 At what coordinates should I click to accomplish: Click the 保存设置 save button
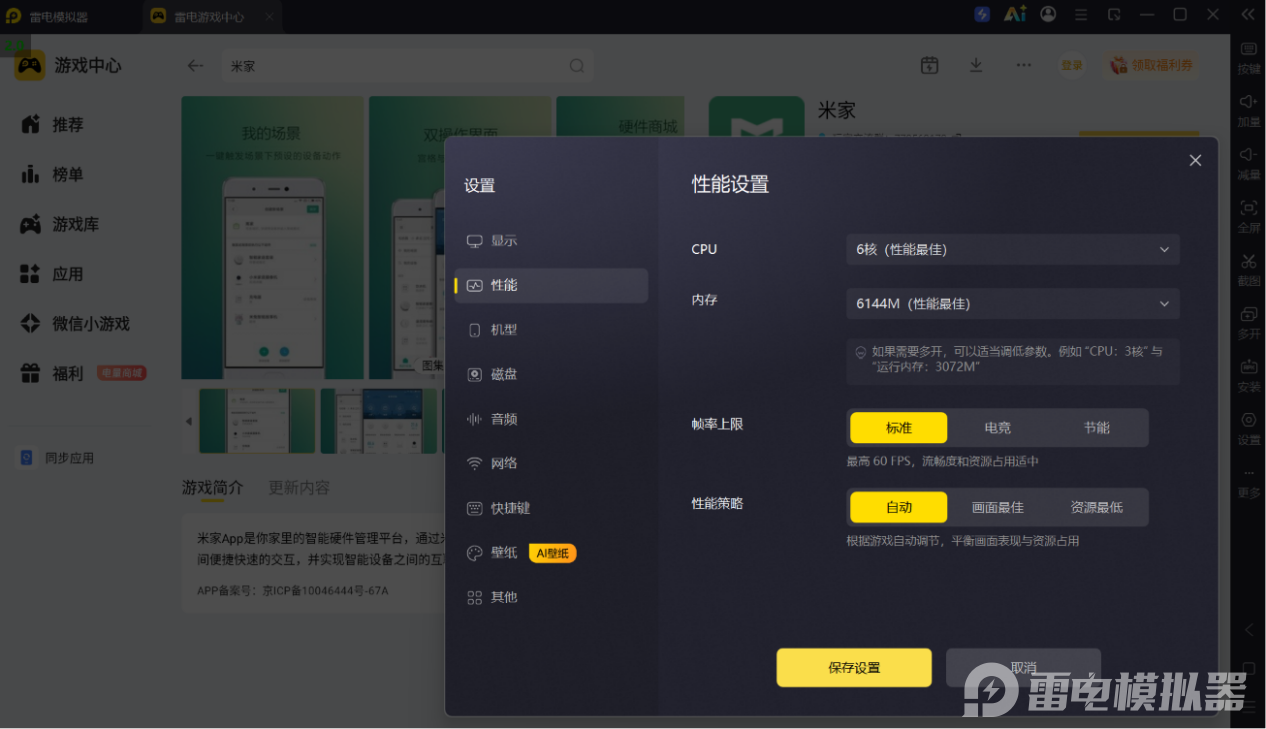coord(854,667)
